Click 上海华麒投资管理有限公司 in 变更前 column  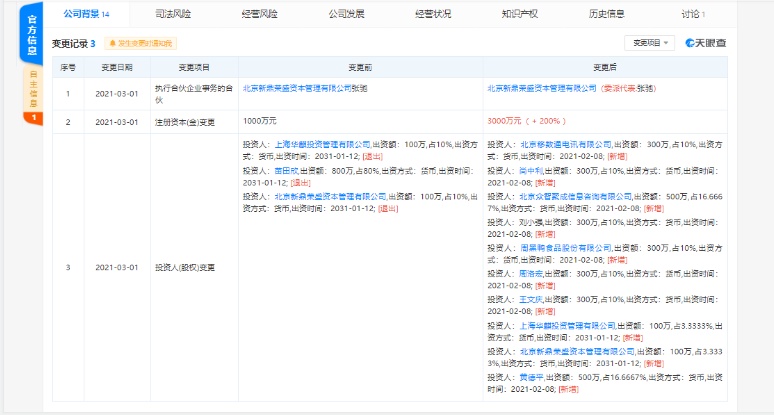click(x=322, y=144)
